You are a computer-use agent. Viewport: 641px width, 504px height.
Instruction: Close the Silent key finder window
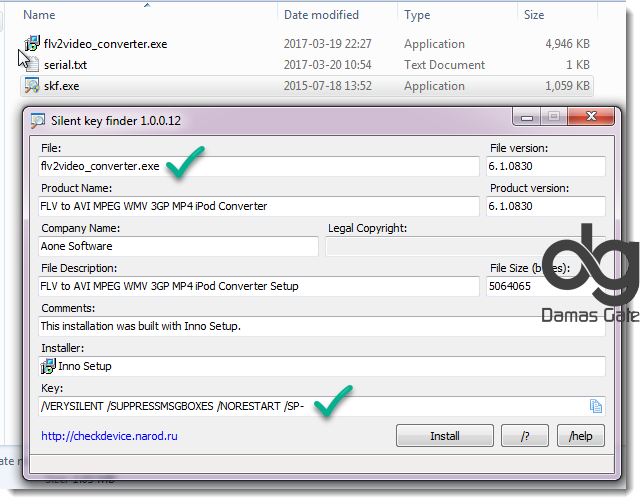coord(591,116)
